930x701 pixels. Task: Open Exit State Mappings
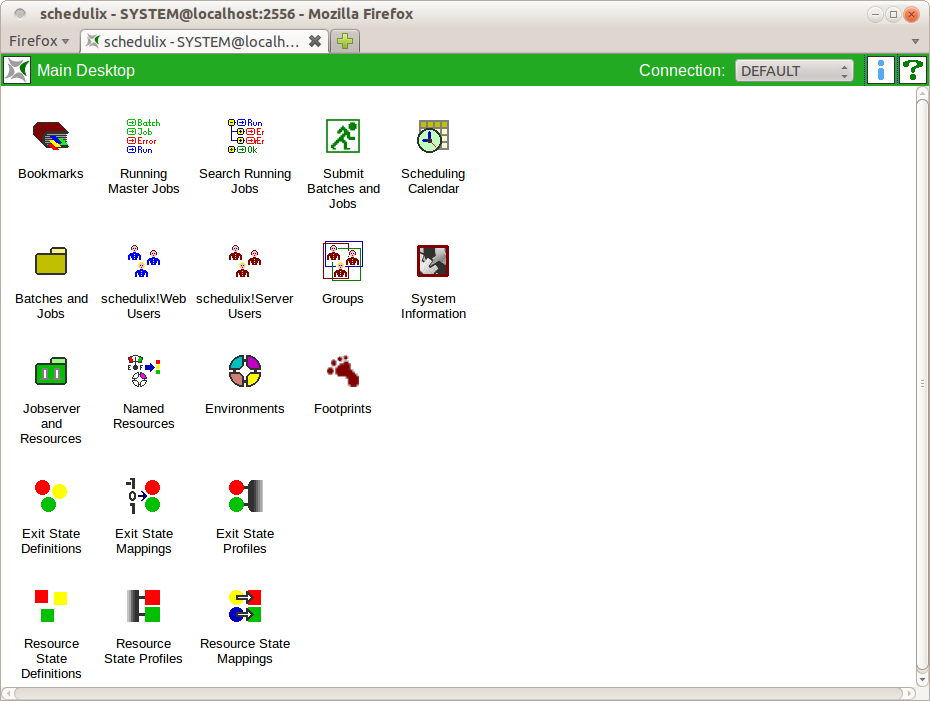coord(143,496)
